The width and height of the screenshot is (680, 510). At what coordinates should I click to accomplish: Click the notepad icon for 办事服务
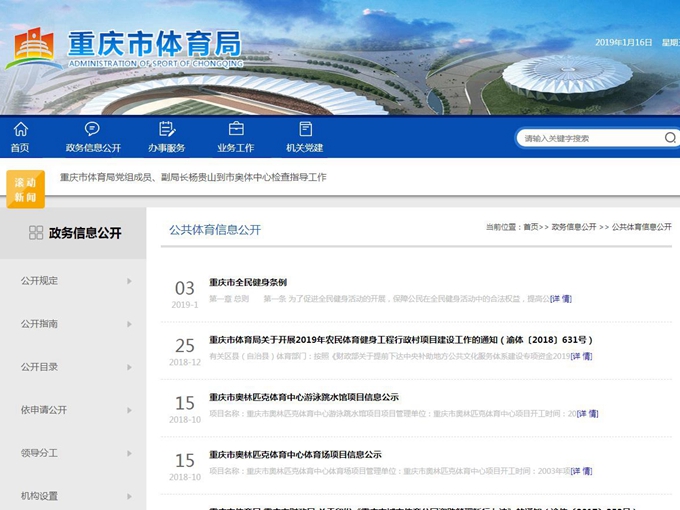[x=167, y=129]
